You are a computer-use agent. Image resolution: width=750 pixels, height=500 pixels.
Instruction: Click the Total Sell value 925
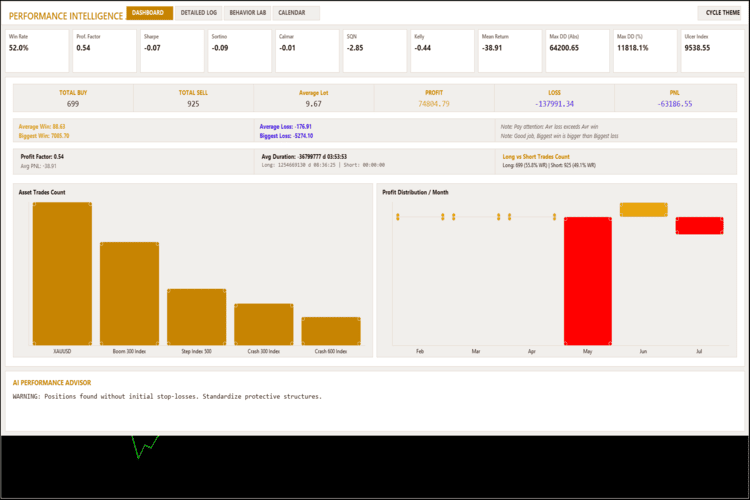pyautogui.click(x=193, y=104)
